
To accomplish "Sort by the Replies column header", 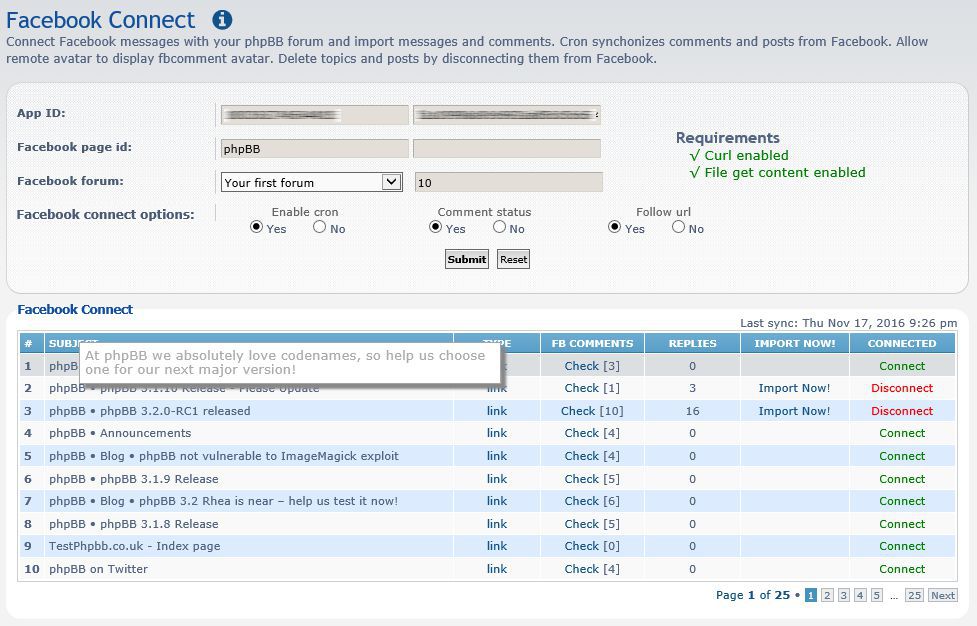I will (x=692, y=343).
